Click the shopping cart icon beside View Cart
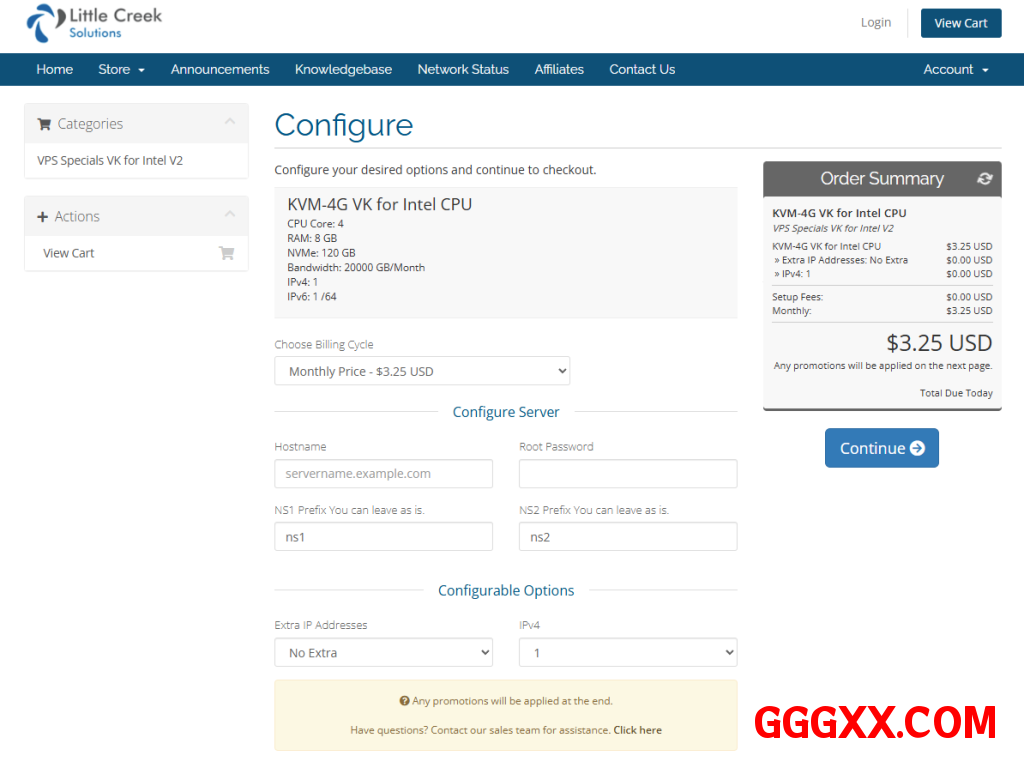1024x768 pixels. [226, 253]
